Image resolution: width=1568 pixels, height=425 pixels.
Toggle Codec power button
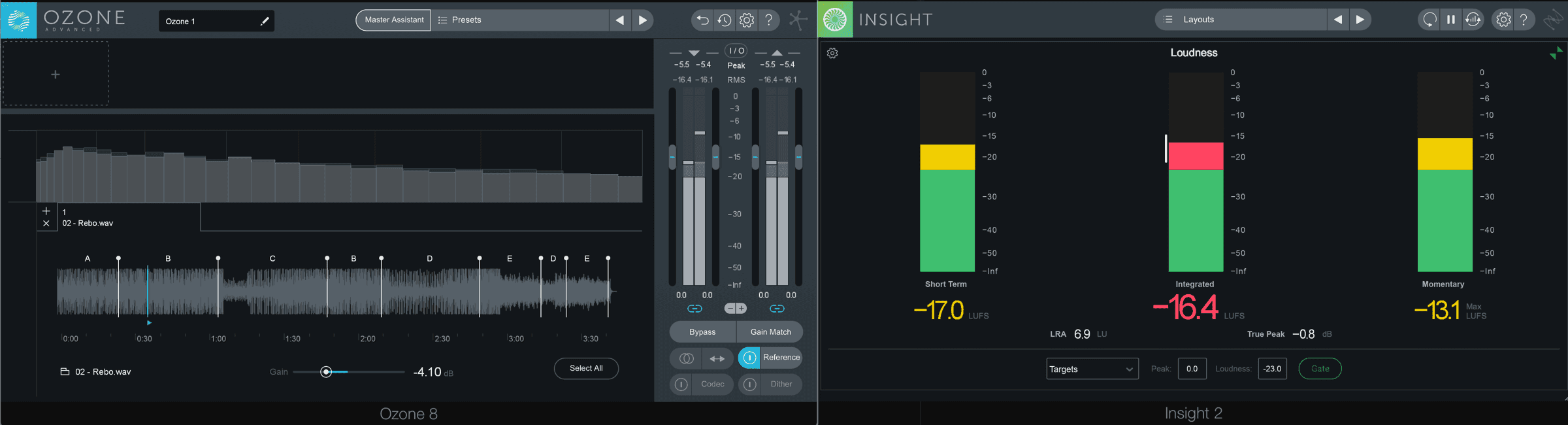(681, 384)
